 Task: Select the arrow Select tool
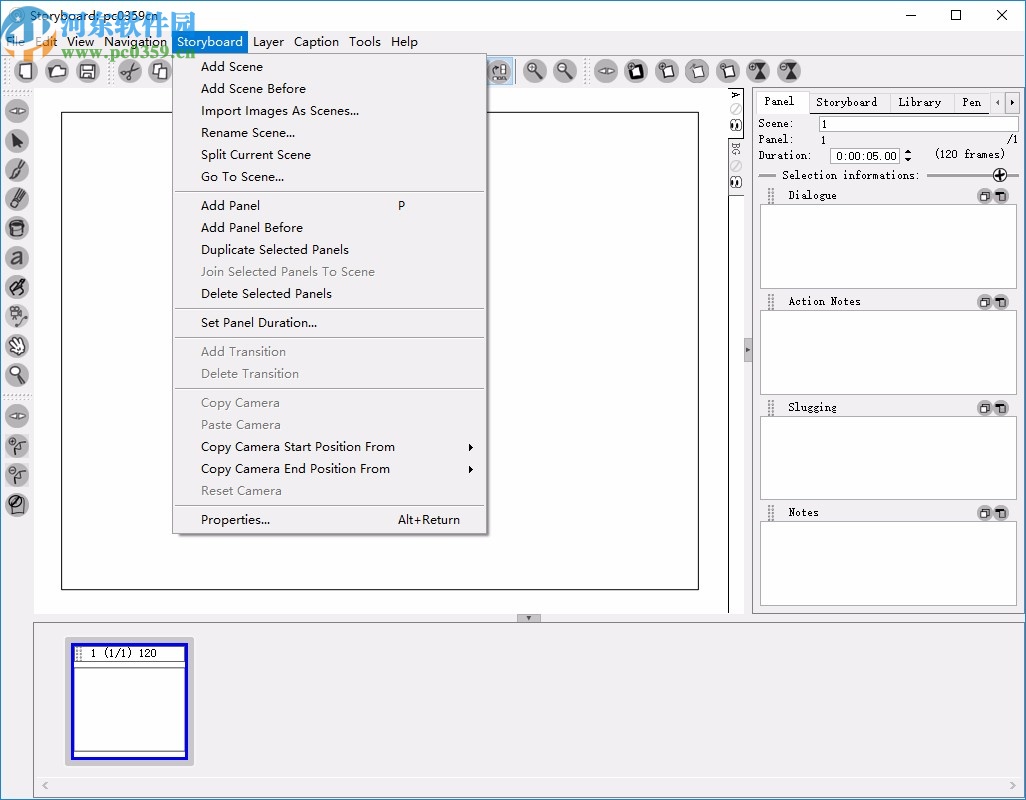click(x=17, y=141)
